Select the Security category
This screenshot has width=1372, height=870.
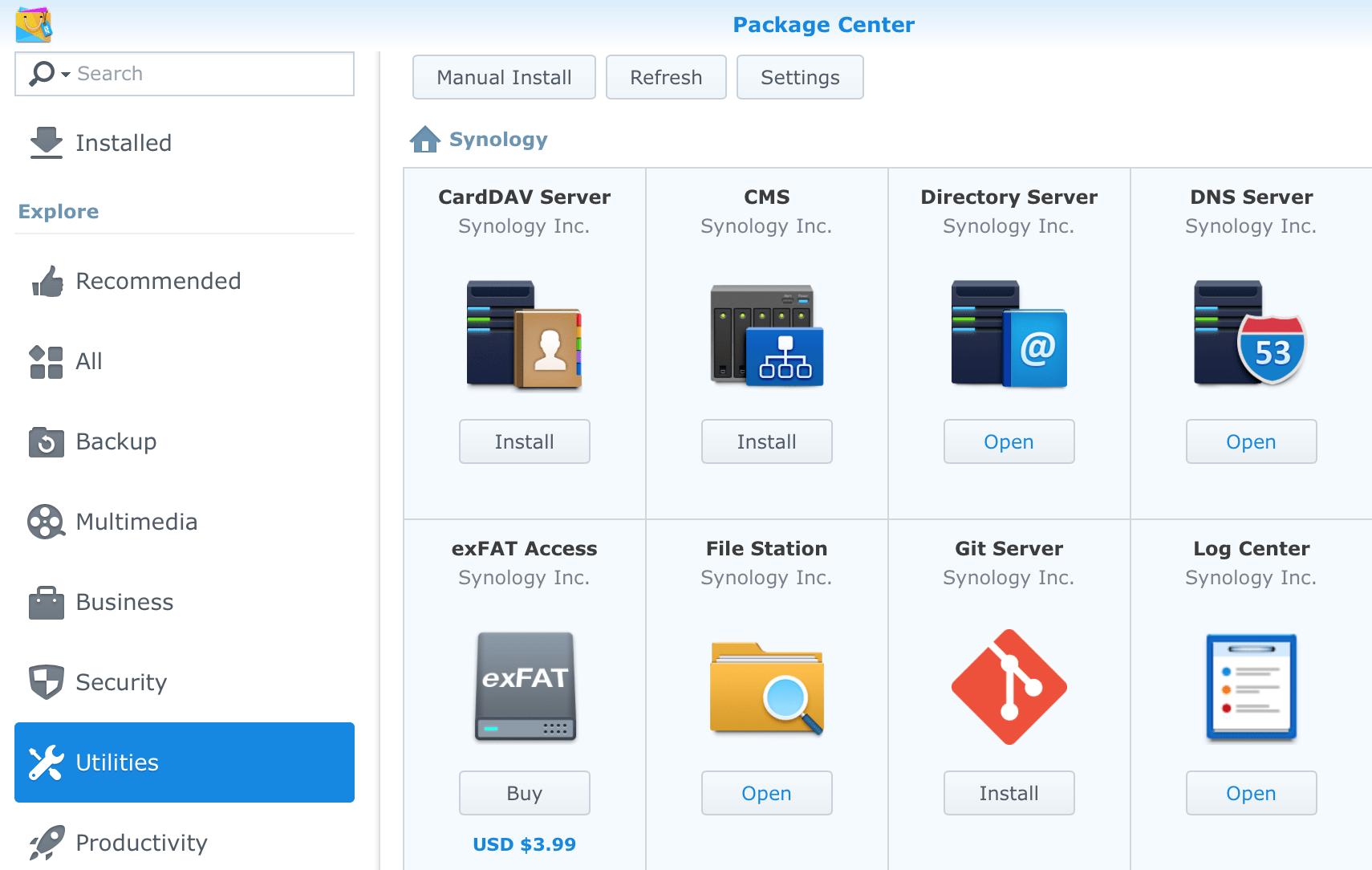185,682
